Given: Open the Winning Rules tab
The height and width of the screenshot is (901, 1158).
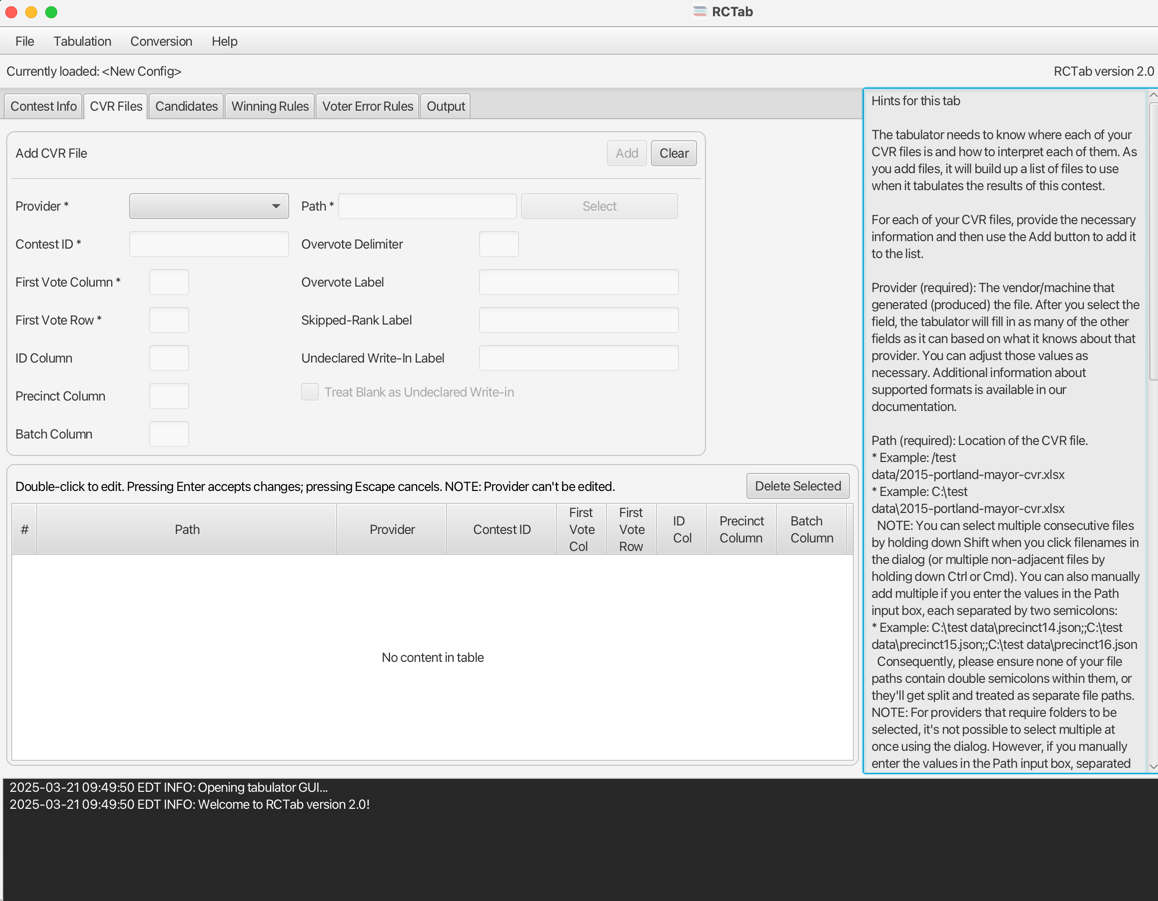Looking at the screenshot, I should [x=270, y=106].
